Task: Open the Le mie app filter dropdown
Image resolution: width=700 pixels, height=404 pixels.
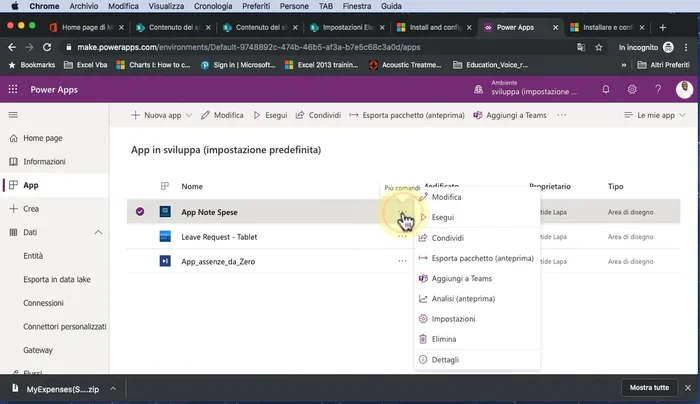Action: pyautogui.click(x=655, y=115)
